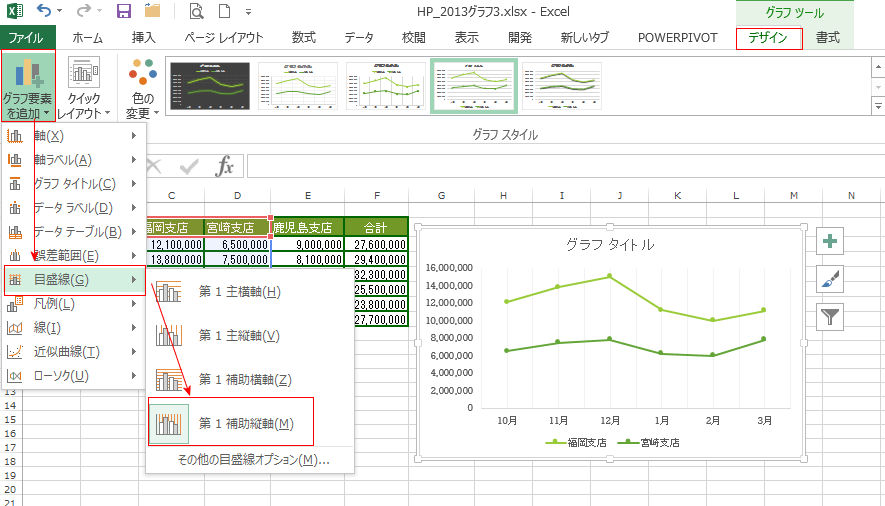Image resolution: width=885 pixels, height=506 pixels.
Task: Click into the formula bar
Action: 566,167
